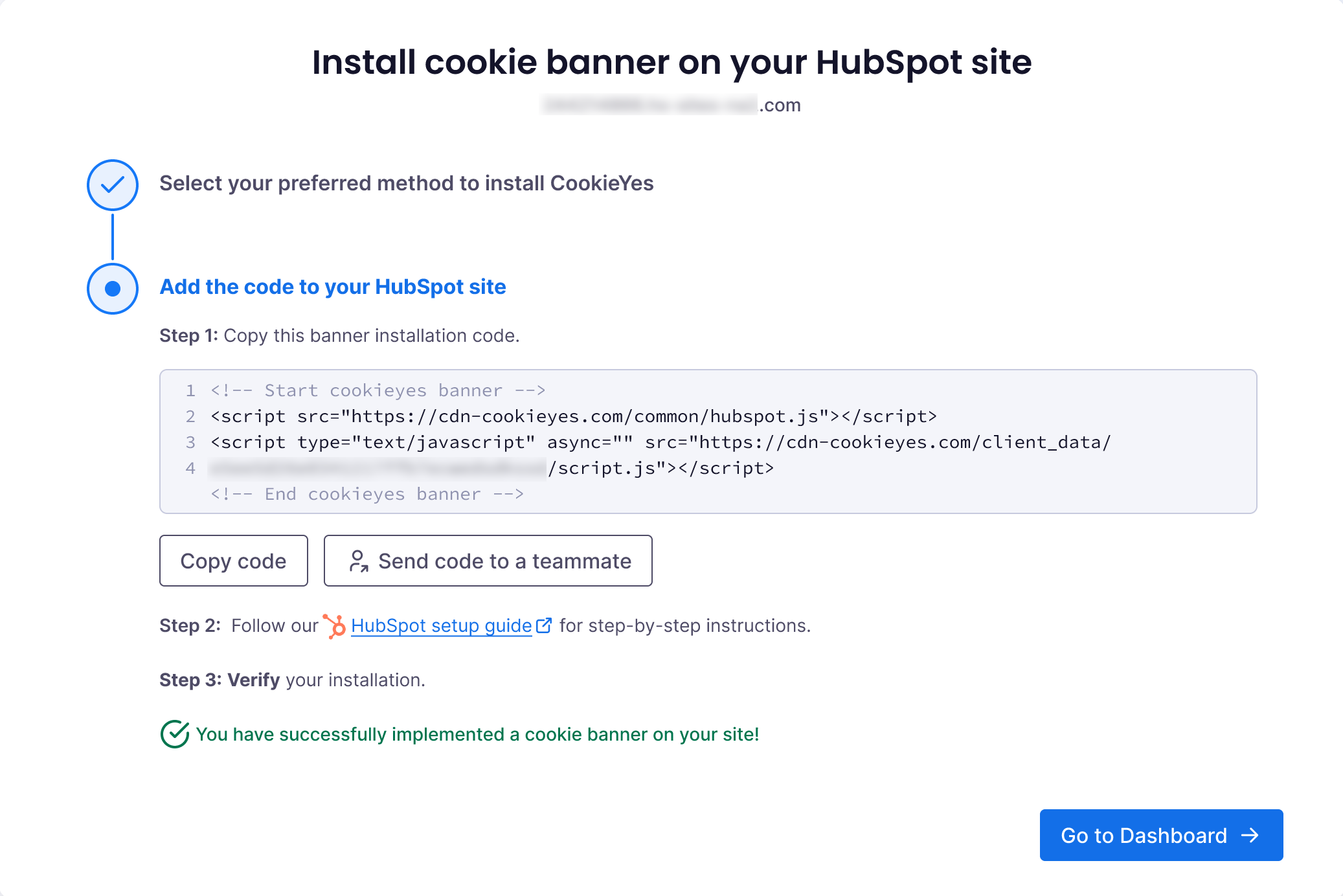Send code to a teammate
This screenshot has height=896, width=1343.
[488, 561]
